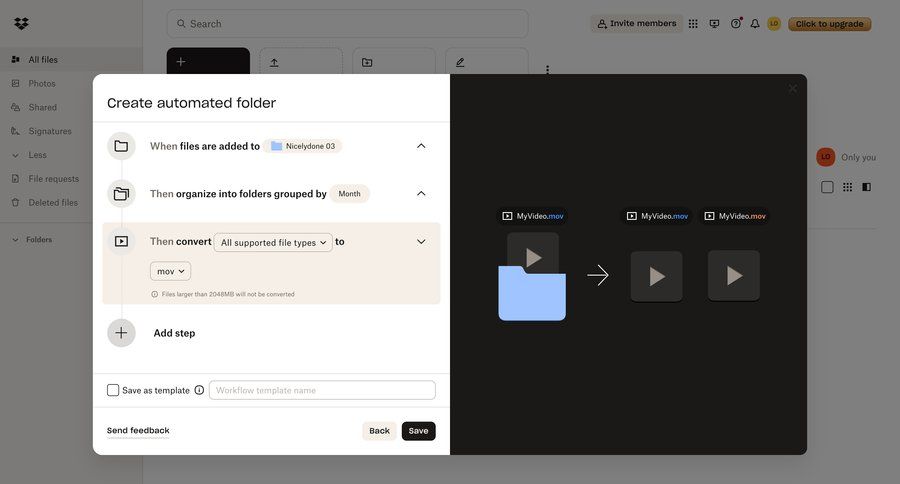The image size is (900, 484).
Task: Click the source MyVideo.mov label
Action: click(x=533, y=216)
